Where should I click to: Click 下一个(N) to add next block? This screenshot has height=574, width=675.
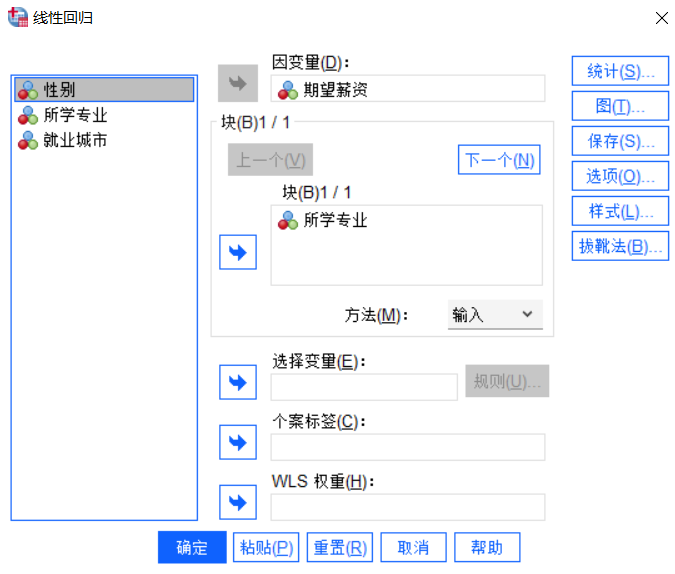[x=499, y=160]
